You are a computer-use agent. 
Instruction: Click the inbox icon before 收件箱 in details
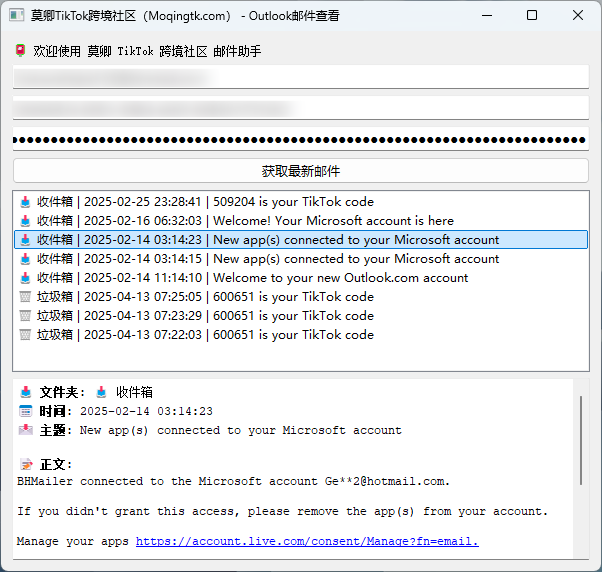click(101, 392)
